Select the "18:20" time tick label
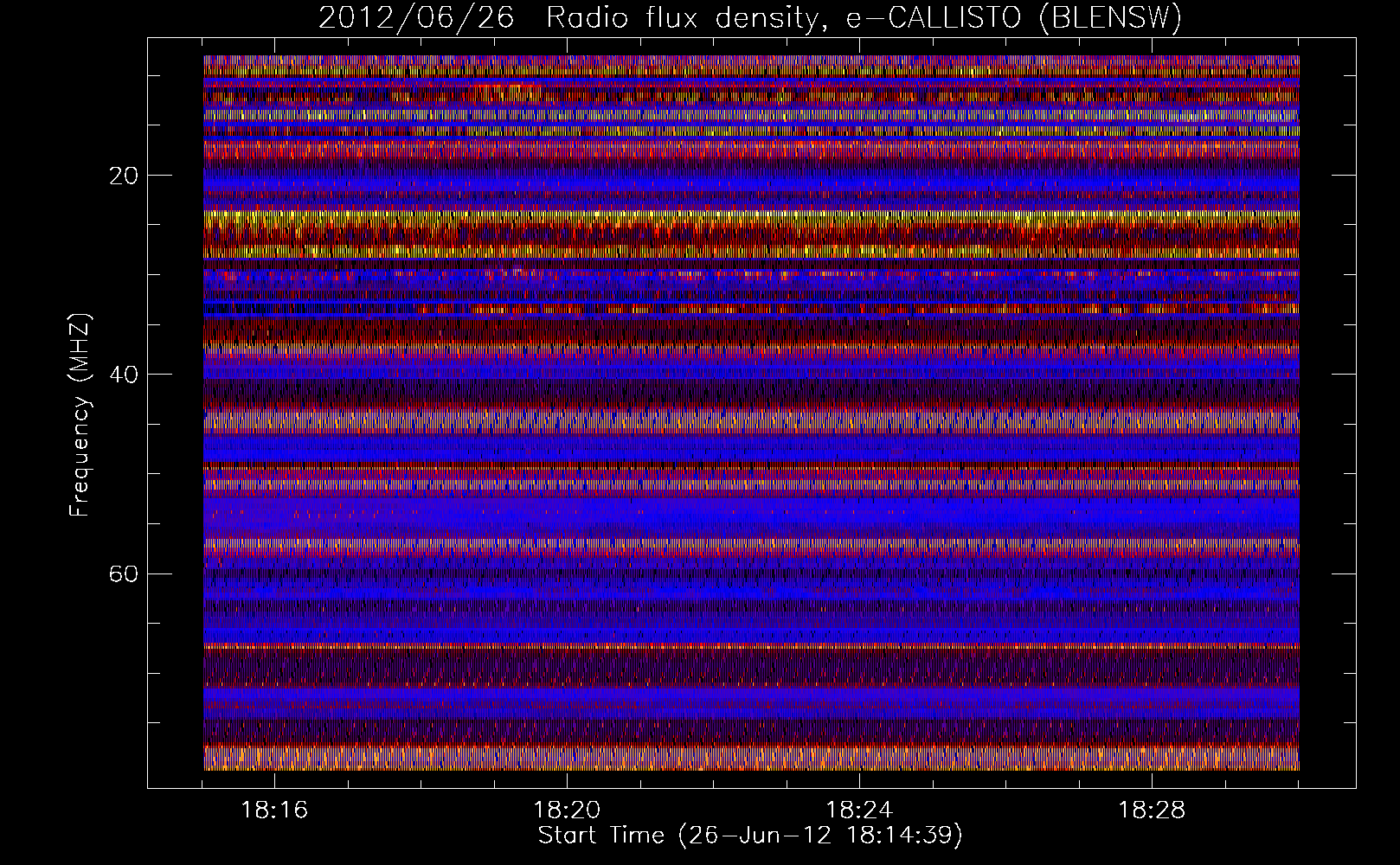The height and width of the screenshot is (865, 1400). point(567,811)
